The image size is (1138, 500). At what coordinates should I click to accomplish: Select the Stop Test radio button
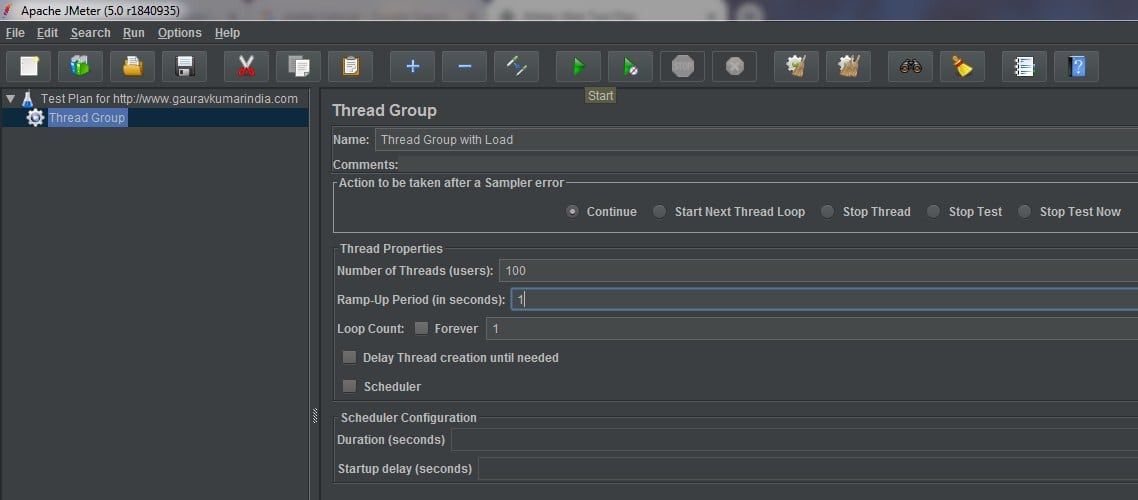pyautogui.click(x=933, y=211)
